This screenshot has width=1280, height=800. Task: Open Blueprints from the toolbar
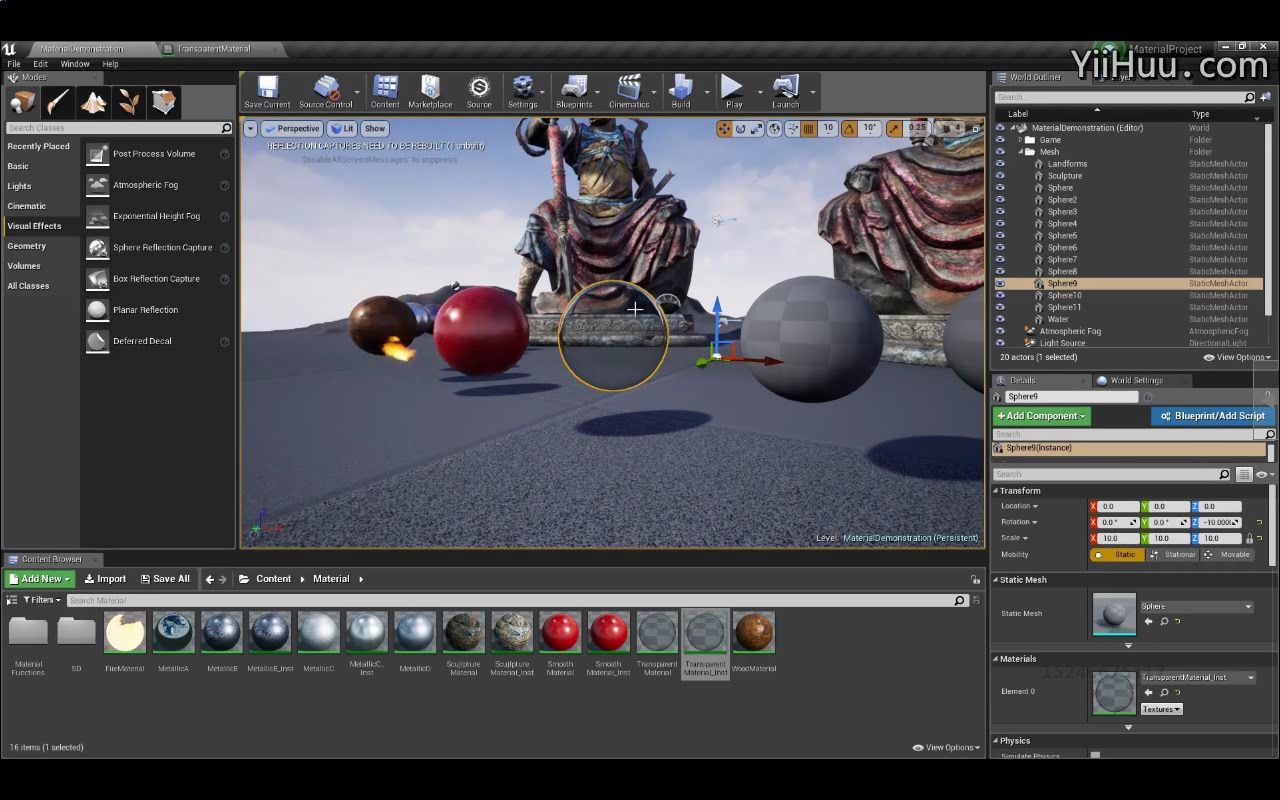tap(574, 91)
